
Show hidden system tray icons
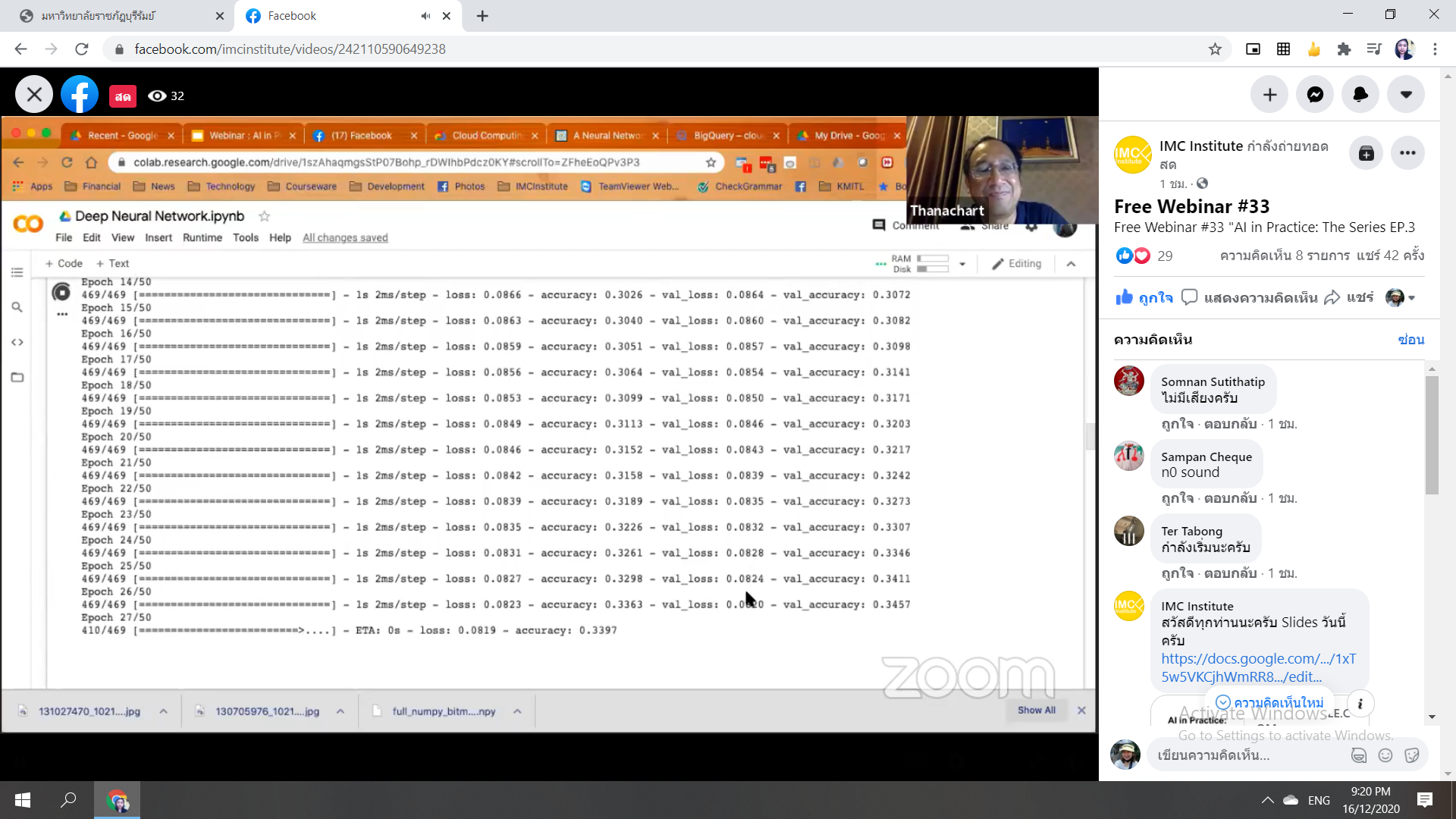1267,800
